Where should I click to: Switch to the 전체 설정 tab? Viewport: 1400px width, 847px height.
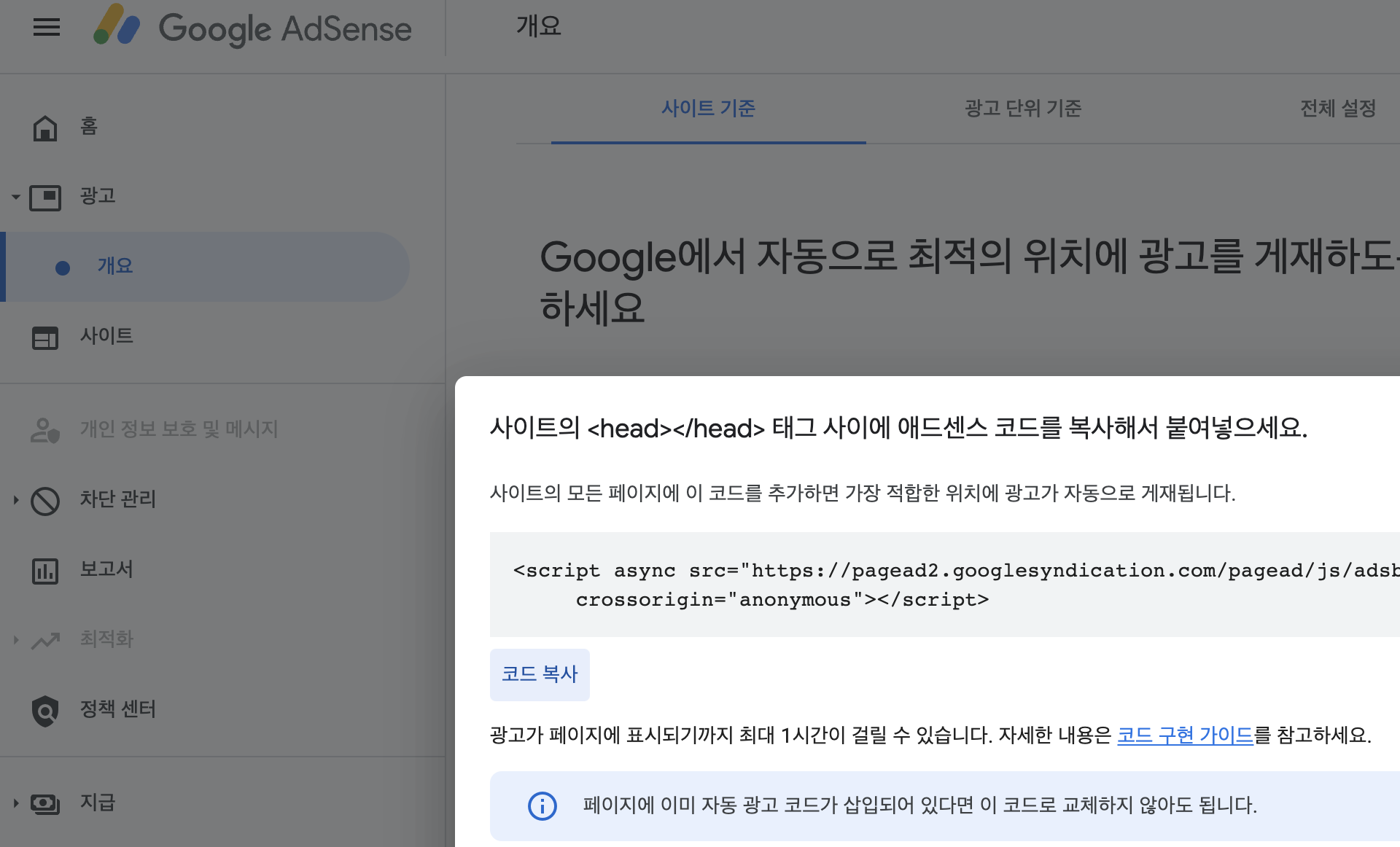[x=1337, y=109]
